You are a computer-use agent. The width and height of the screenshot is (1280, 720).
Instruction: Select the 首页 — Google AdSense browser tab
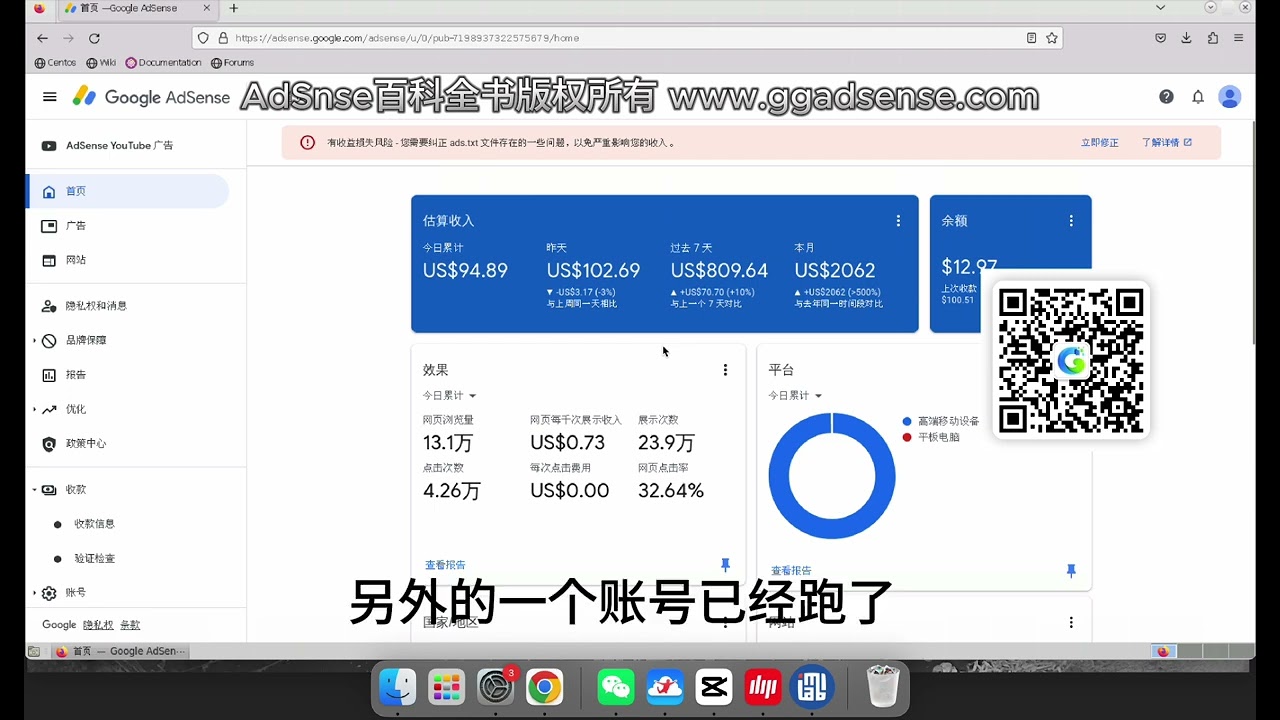[x=138, y=8]
